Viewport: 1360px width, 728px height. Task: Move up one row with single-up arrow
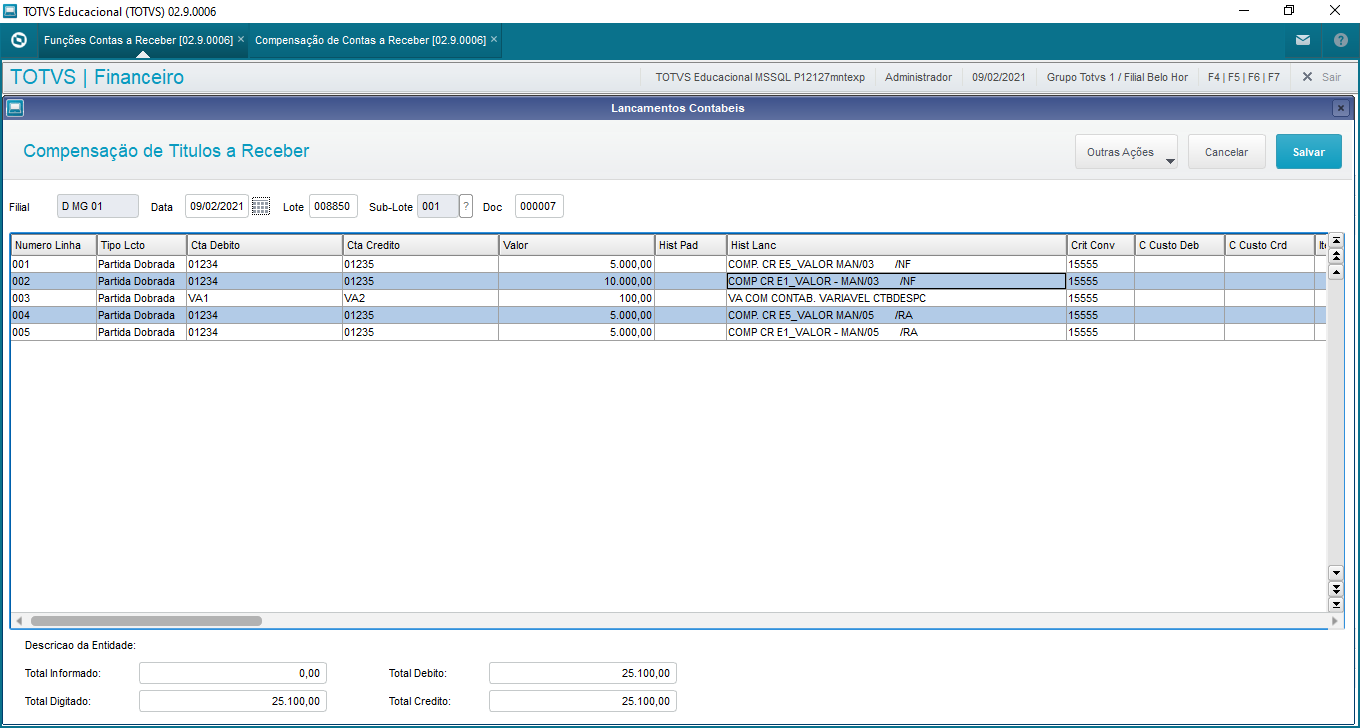click(1336, 272)
